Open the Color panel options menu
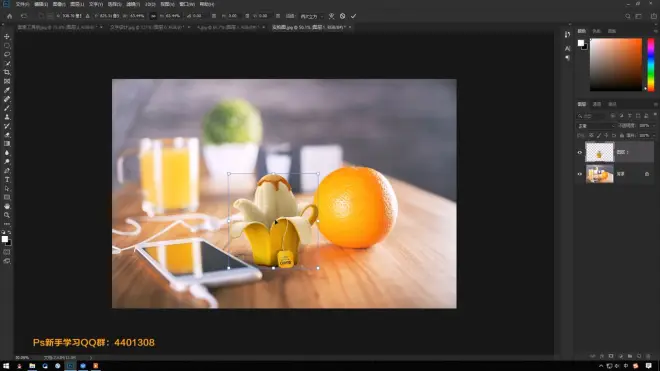Image resolution: width=660 pixels, height=371 pixels. [x=655, y=31]
